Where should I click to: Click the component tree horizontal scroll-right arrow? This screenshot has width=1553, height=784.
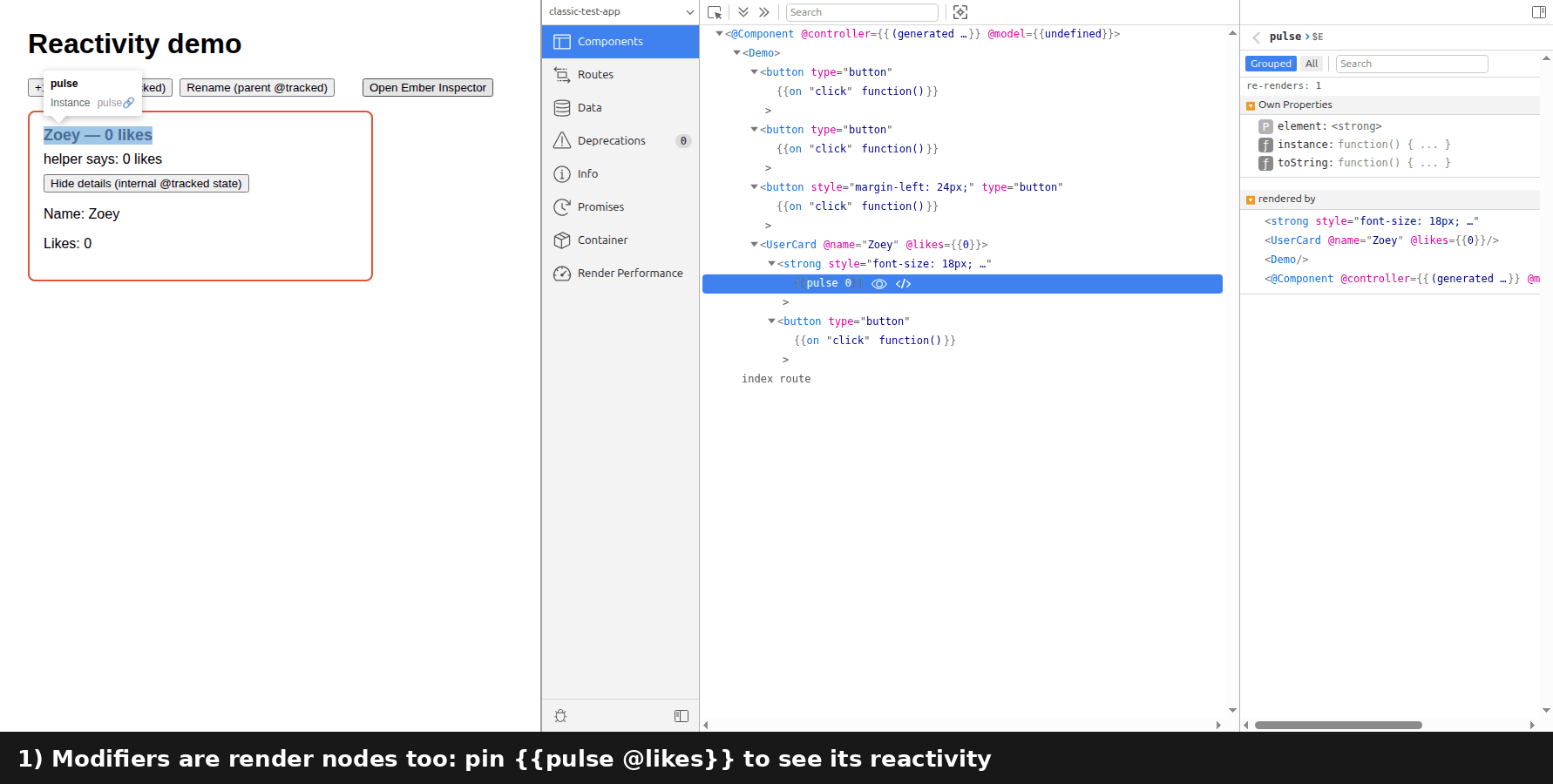coord(1218,725)
